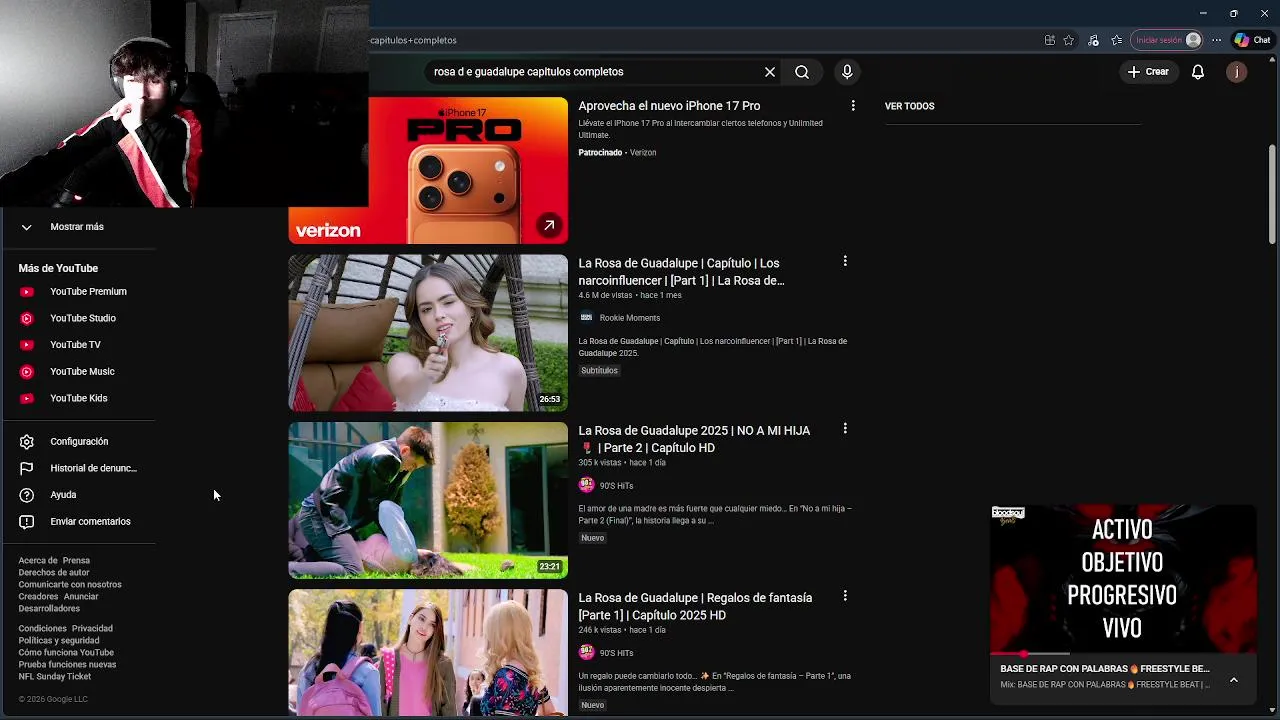
Task: Click the Rookie Moments channel name
Action: 630,318
